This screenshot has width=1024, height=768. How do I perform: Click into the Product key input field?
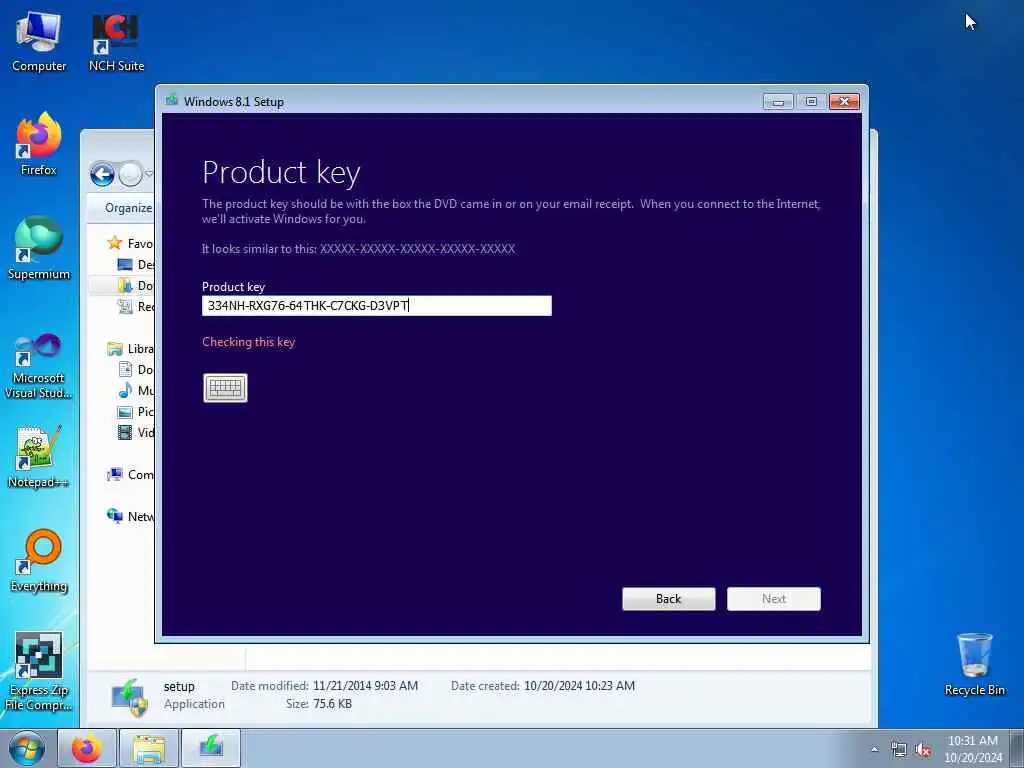click(377, 306)
